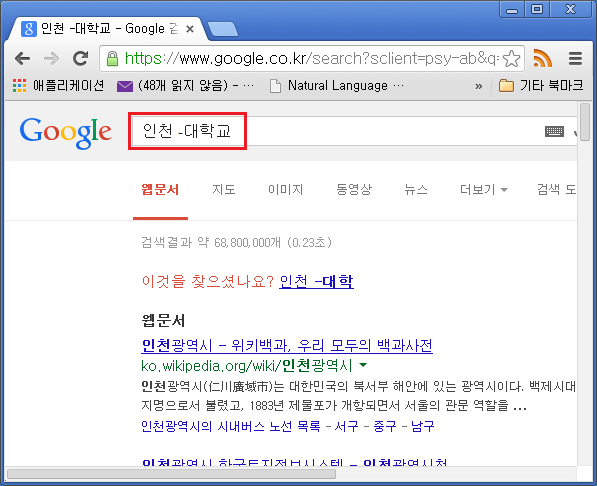Open the Wikipedia result's green dropdown arrow
Viewport: 597px width, 486px height.
363,365
